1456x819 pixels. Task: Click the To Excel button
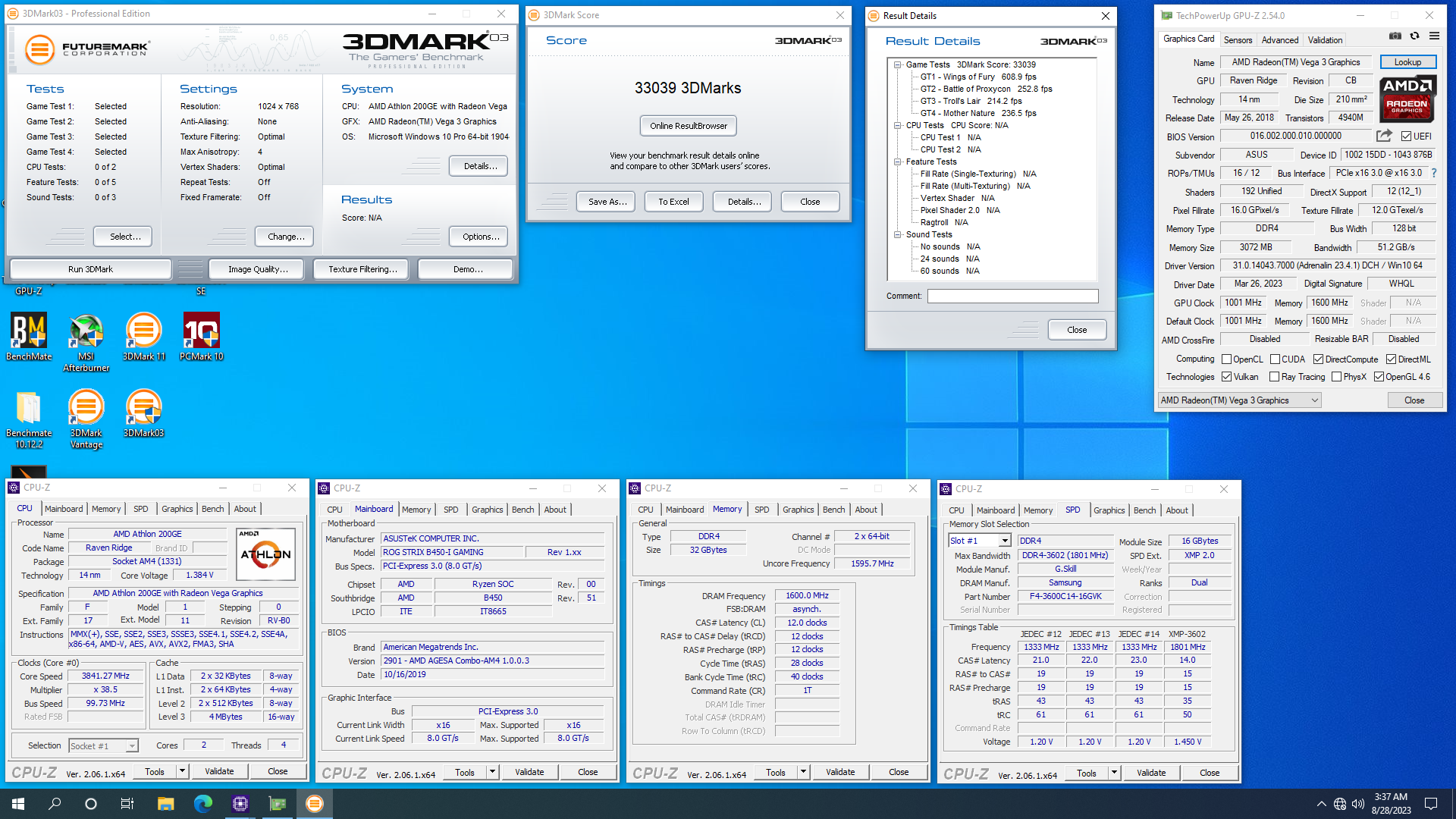(x=673, y=202)
